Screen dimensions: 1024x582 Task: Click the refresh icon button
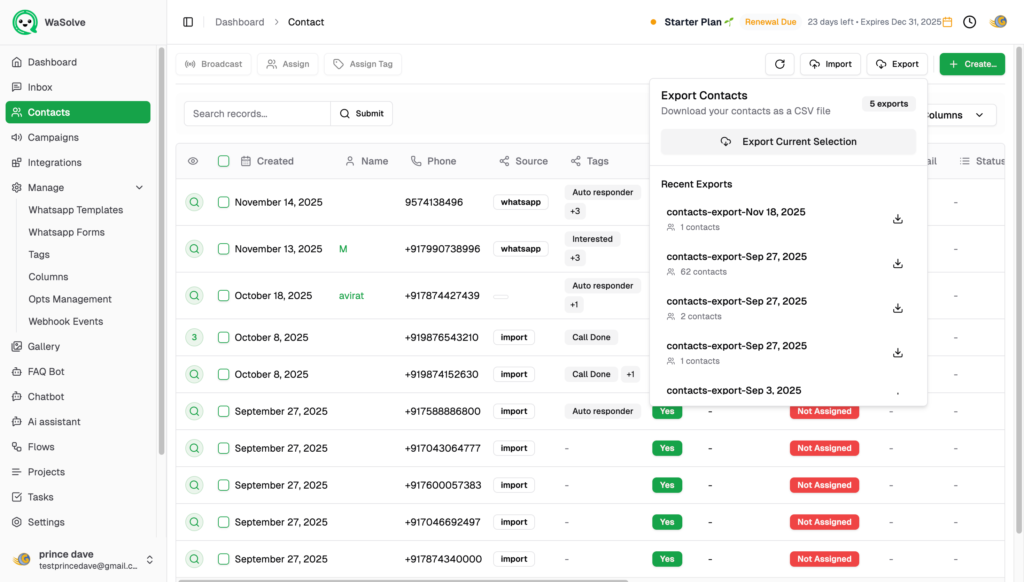779,64
